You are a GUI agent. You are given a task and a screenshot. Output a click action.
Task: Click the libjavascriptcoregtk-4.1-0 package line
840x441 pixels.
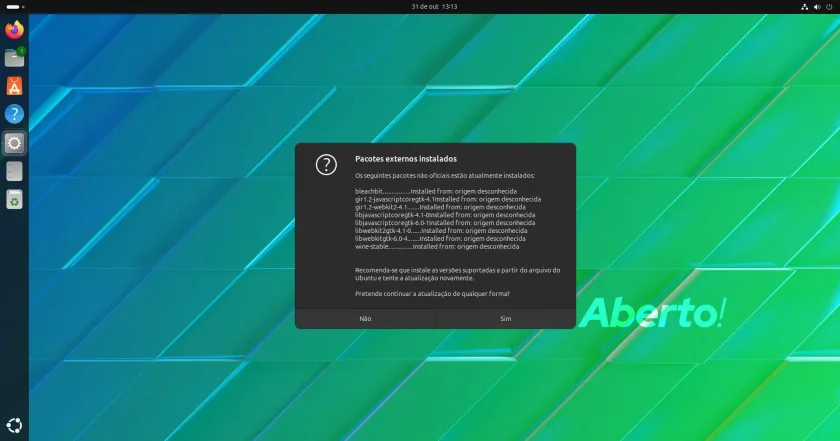coord(445,215)
